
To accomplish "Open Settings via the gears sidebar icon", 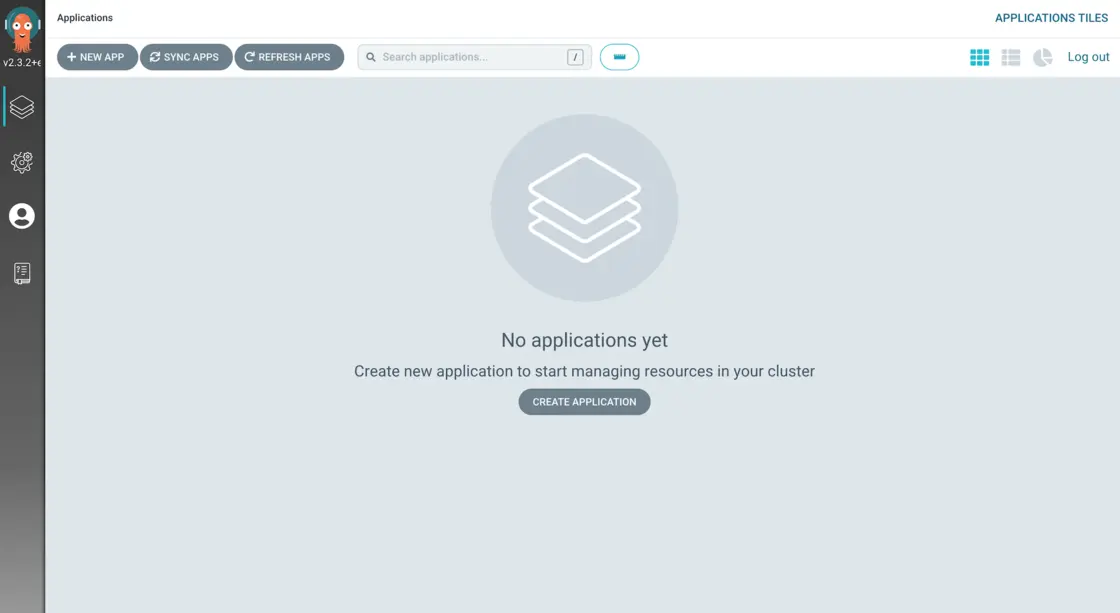I will [x=22, y=162].
